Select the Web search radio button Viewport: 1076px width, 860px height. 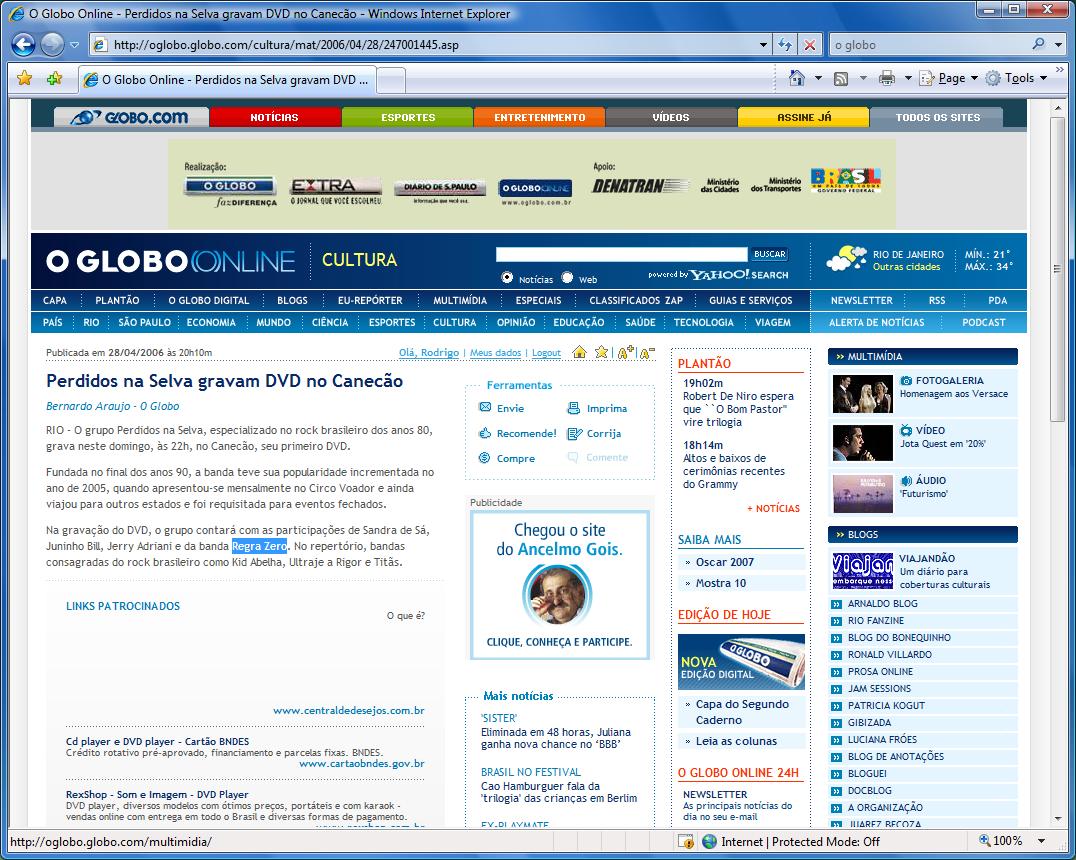(x=567, y=277)
